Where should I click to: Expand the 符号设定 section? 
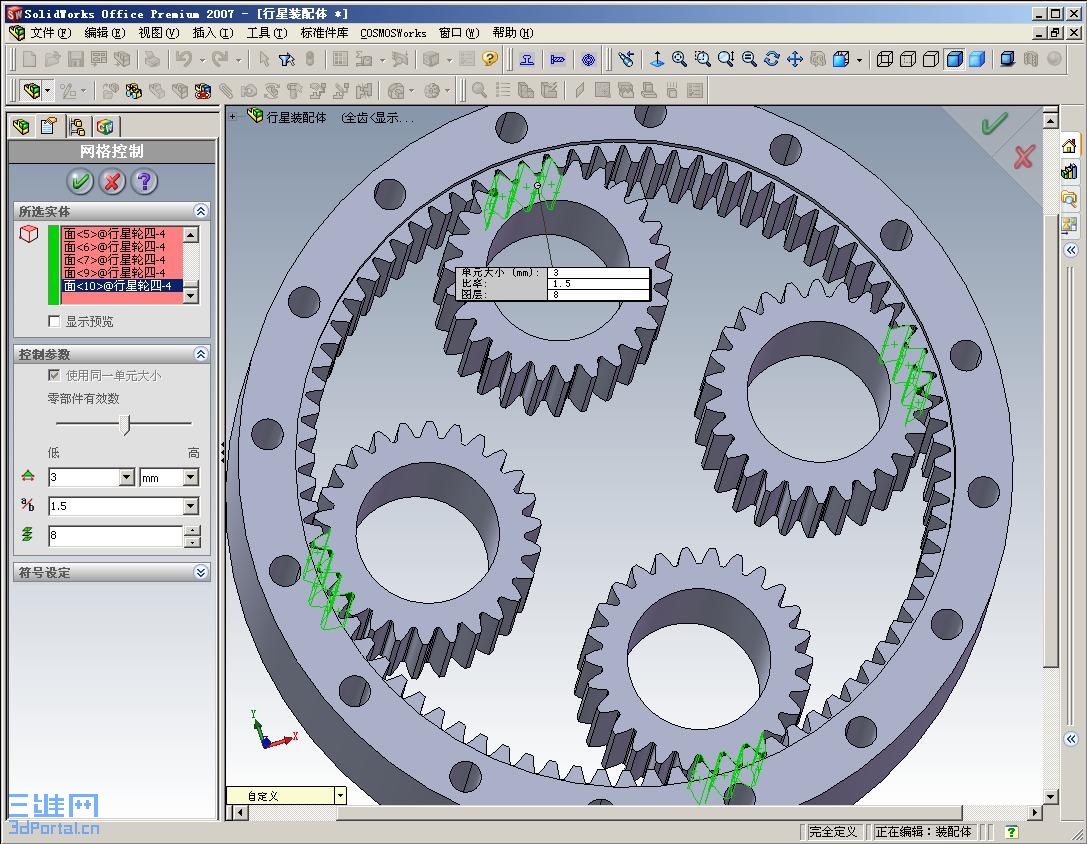pos(200,572)
